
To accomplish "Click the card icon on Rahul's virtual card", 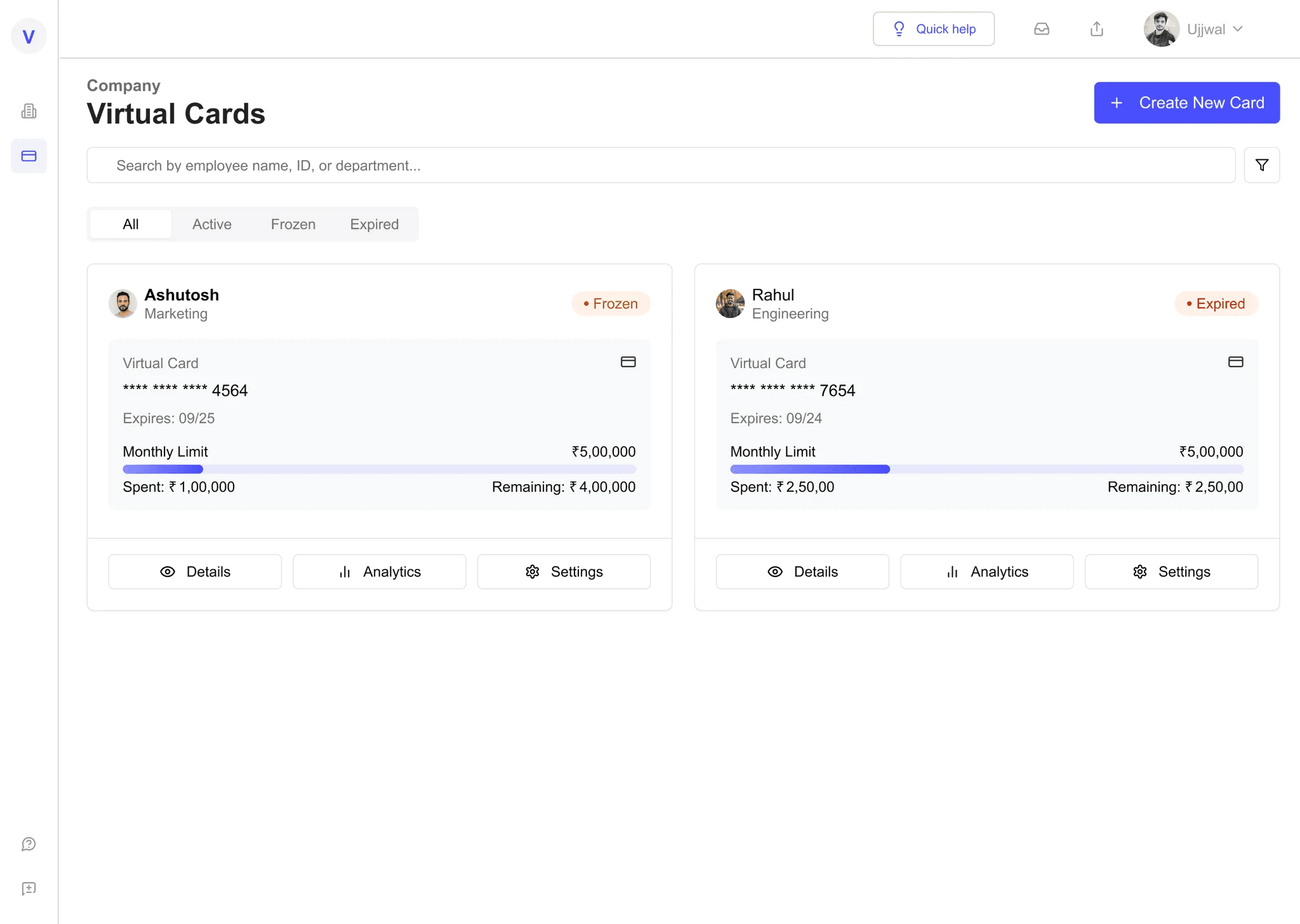I will tap(1236, 362).
